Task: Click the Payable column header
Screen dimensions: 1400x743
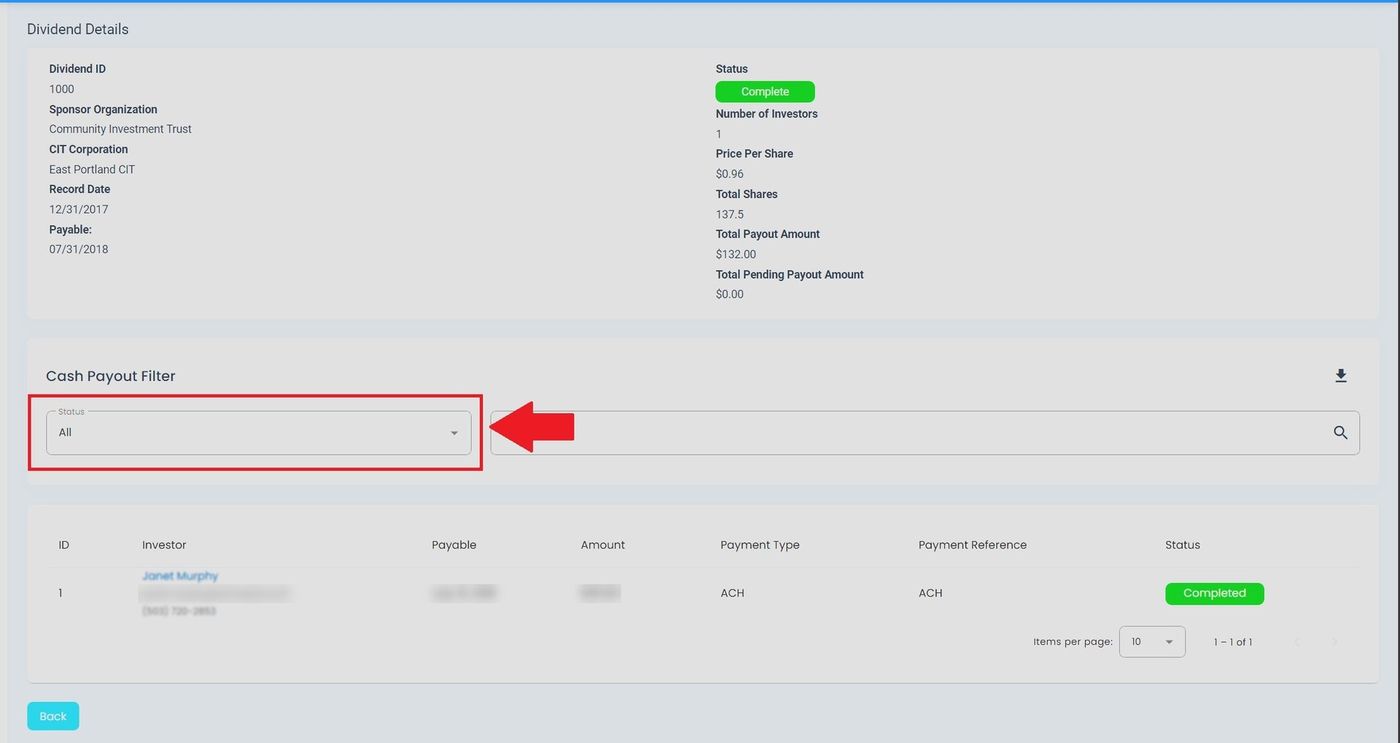Action: [454, 545]
